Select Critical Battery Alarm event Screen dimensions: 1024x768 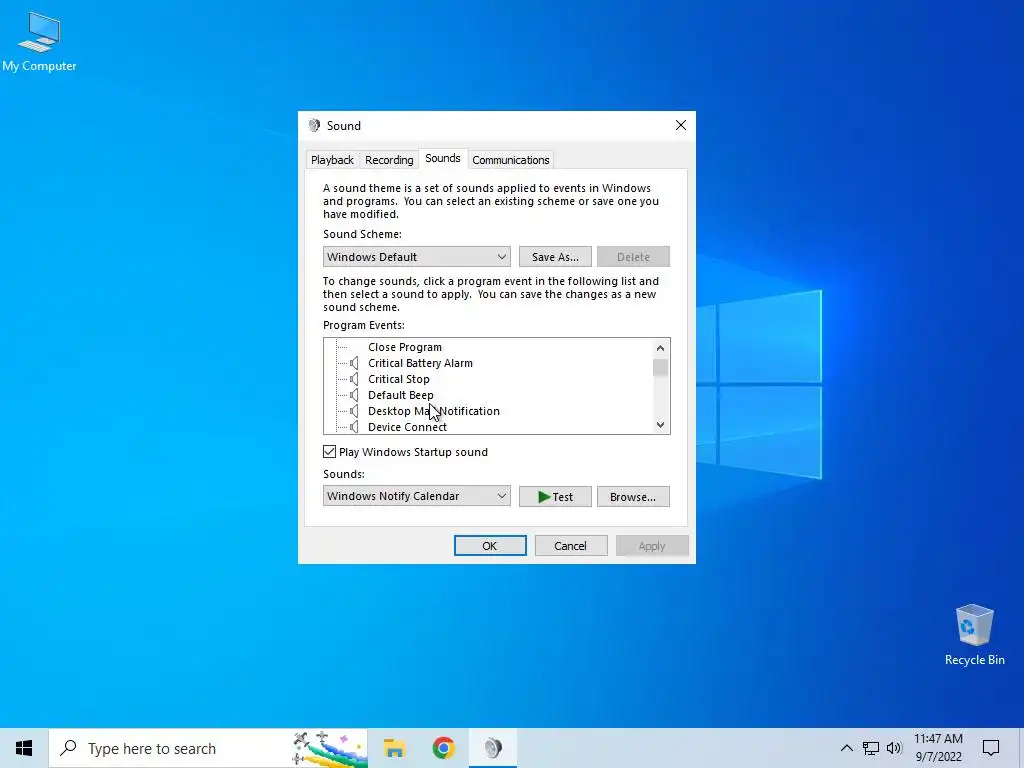click(420, 363)
